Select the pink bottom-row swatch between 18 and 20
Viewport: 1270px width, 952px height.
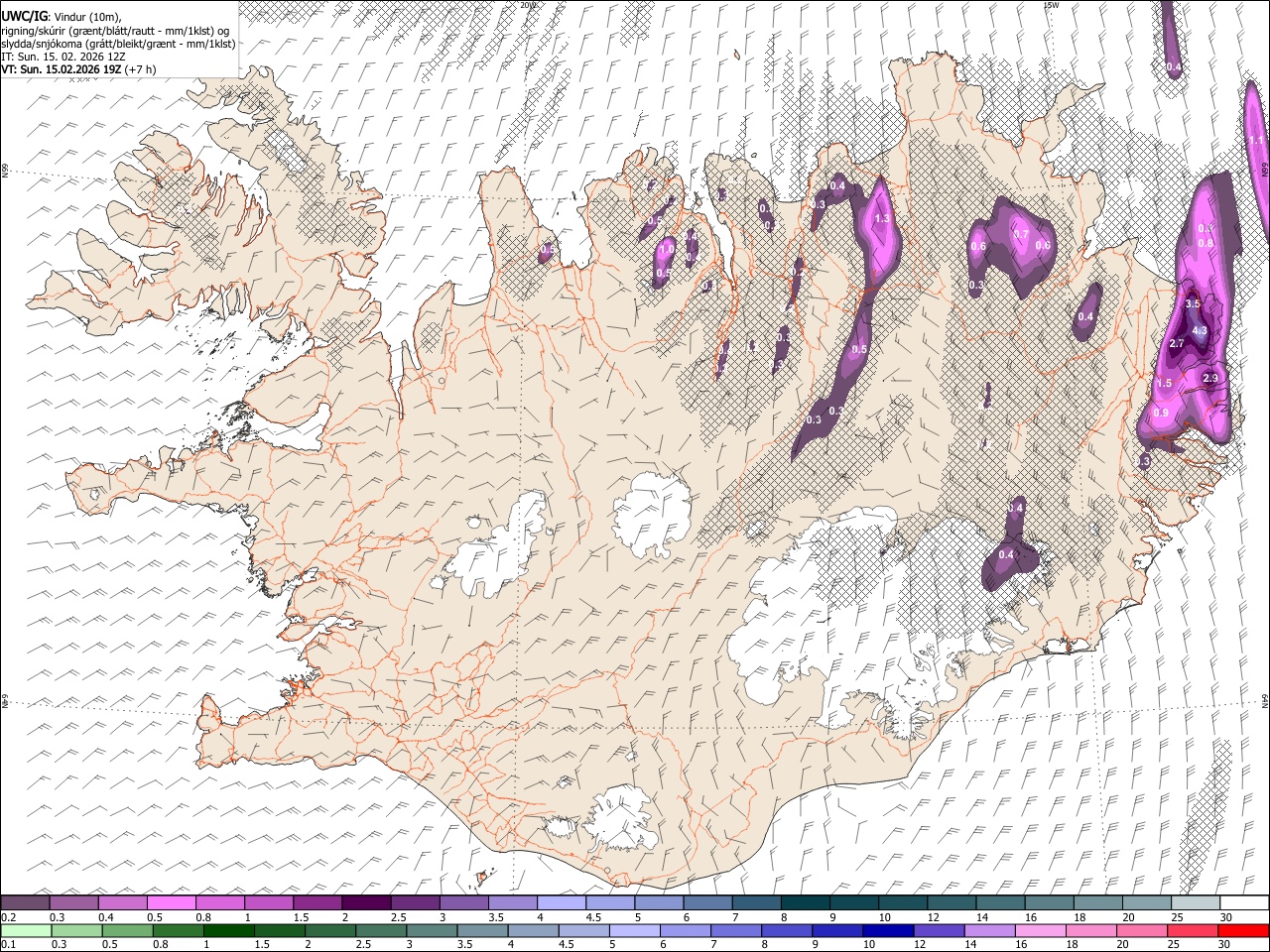click(x=1090, y=930)
